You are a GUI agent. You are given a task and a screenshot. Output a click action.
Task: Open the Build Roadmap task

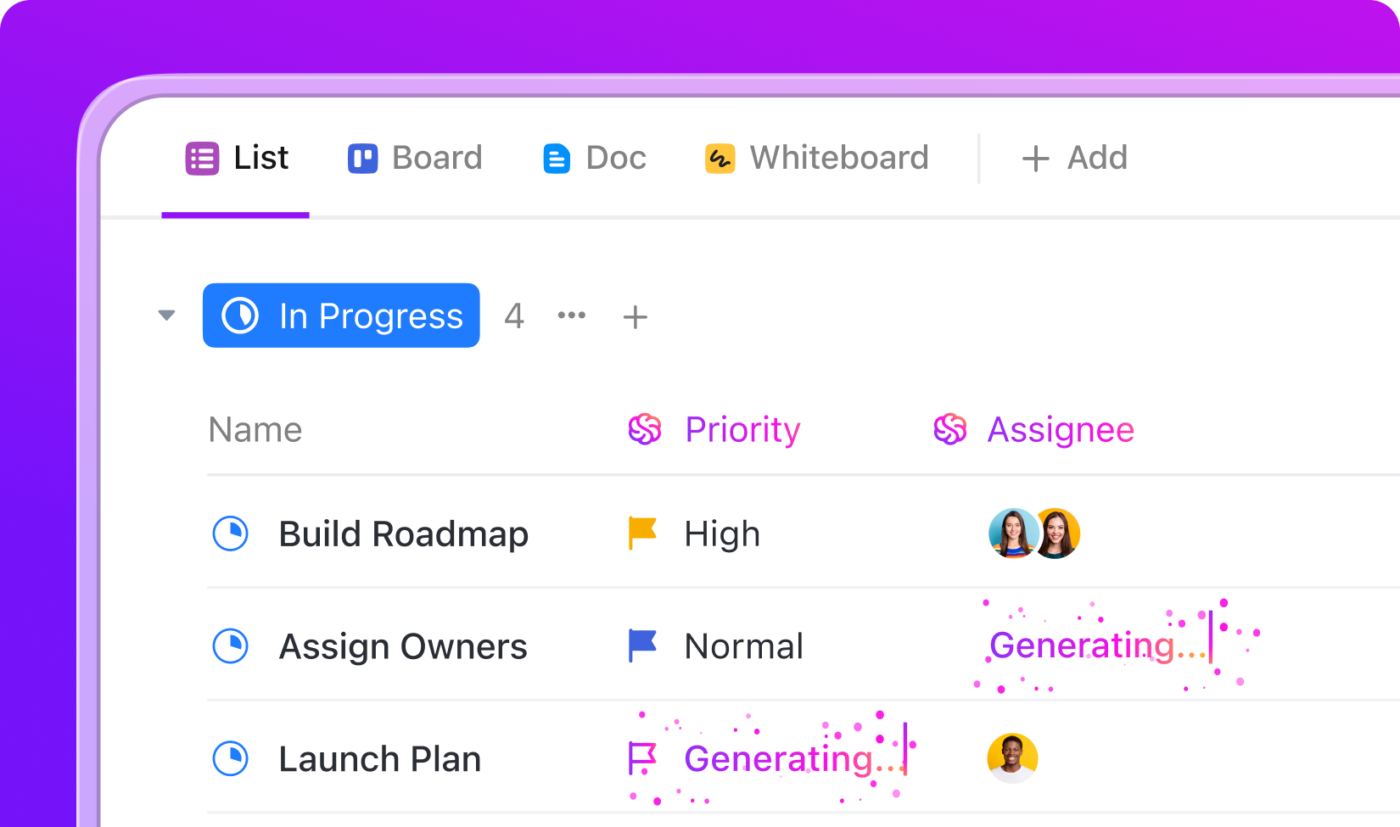click(x=403, y=534)
